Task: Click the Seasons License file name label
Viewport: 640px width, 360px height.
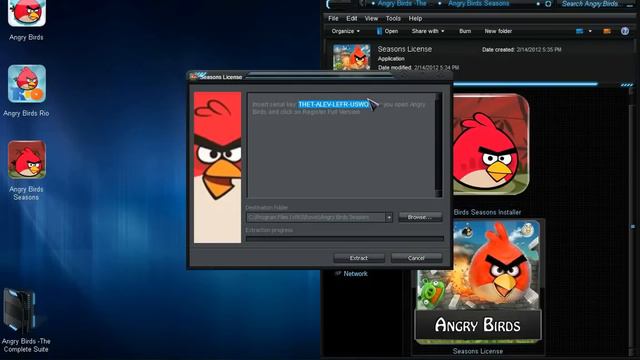Action: [478, 351]
